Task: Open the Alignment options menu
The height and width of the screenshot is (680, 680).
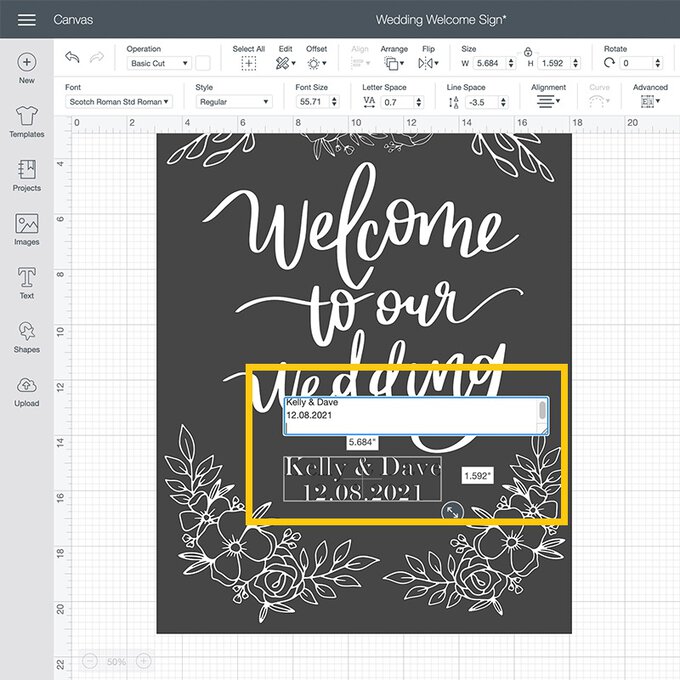Action: point(548,101)
